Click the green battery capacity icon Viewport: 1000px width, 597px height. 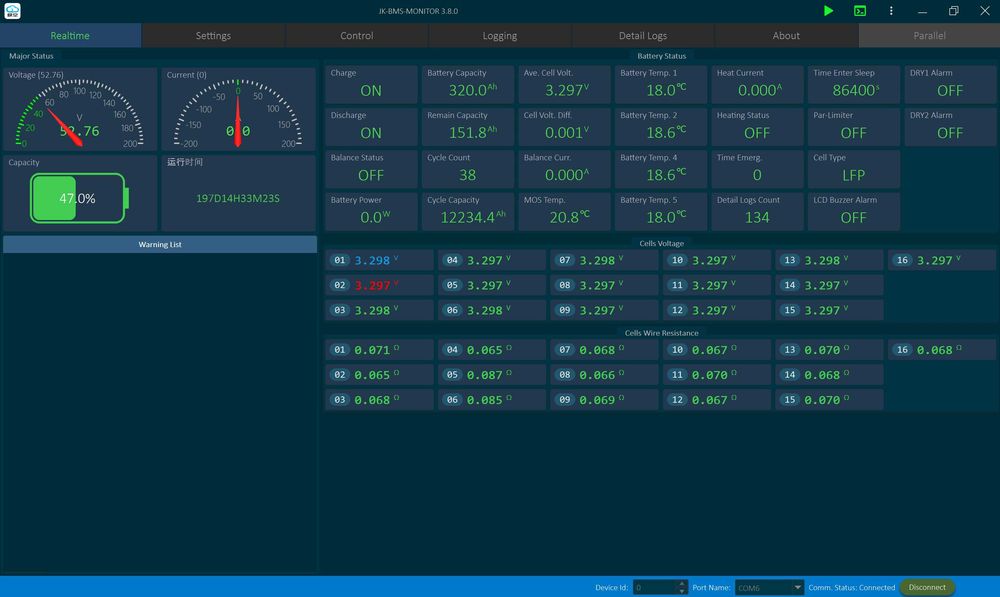click(79, 198)
